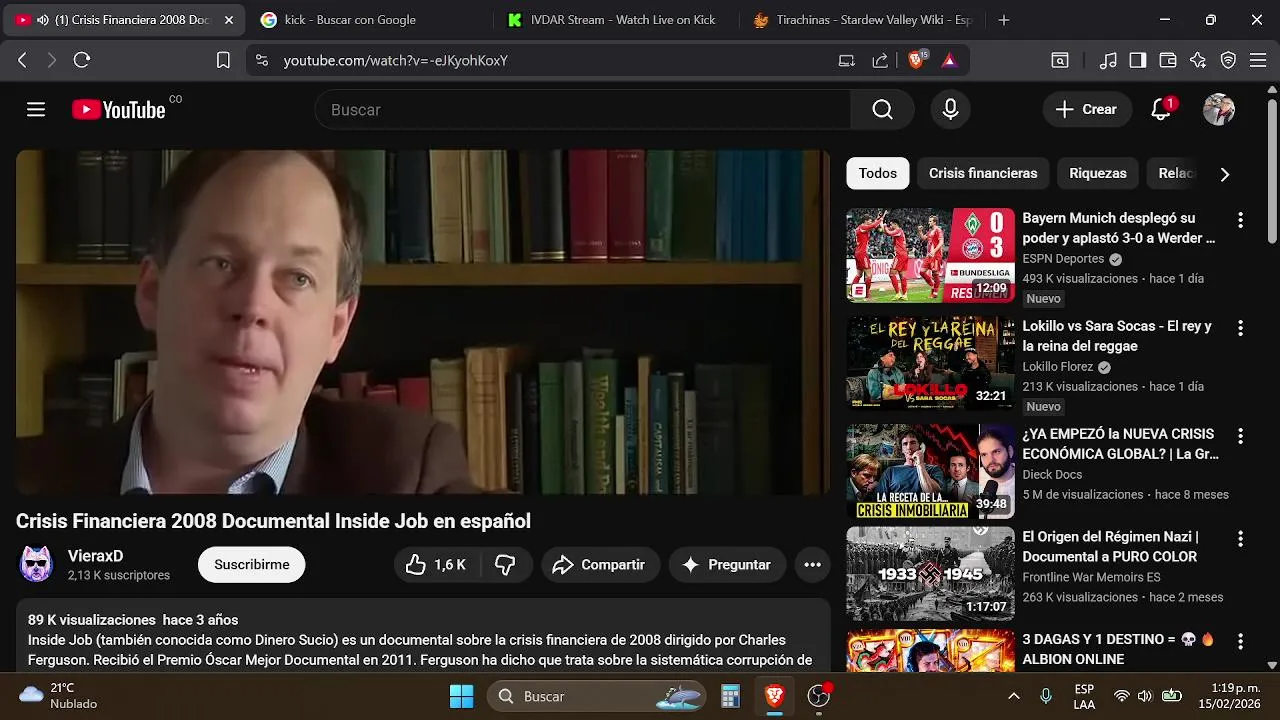Select the partially shown Relac chip
Viewport: 1280px width, 720px height.
(x=1175, y=173)
